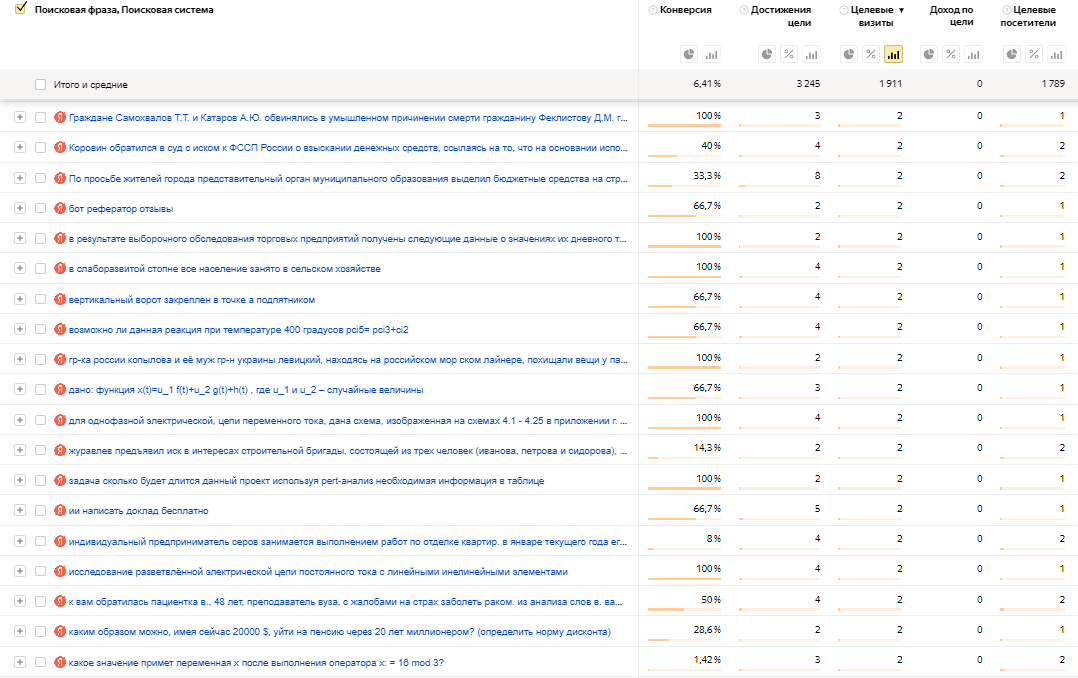Click Yandex icon in 'в слаборазвитой стопне' row
Screen dimensions: 1078x678
pyautogui.click(x=60, y=267)
